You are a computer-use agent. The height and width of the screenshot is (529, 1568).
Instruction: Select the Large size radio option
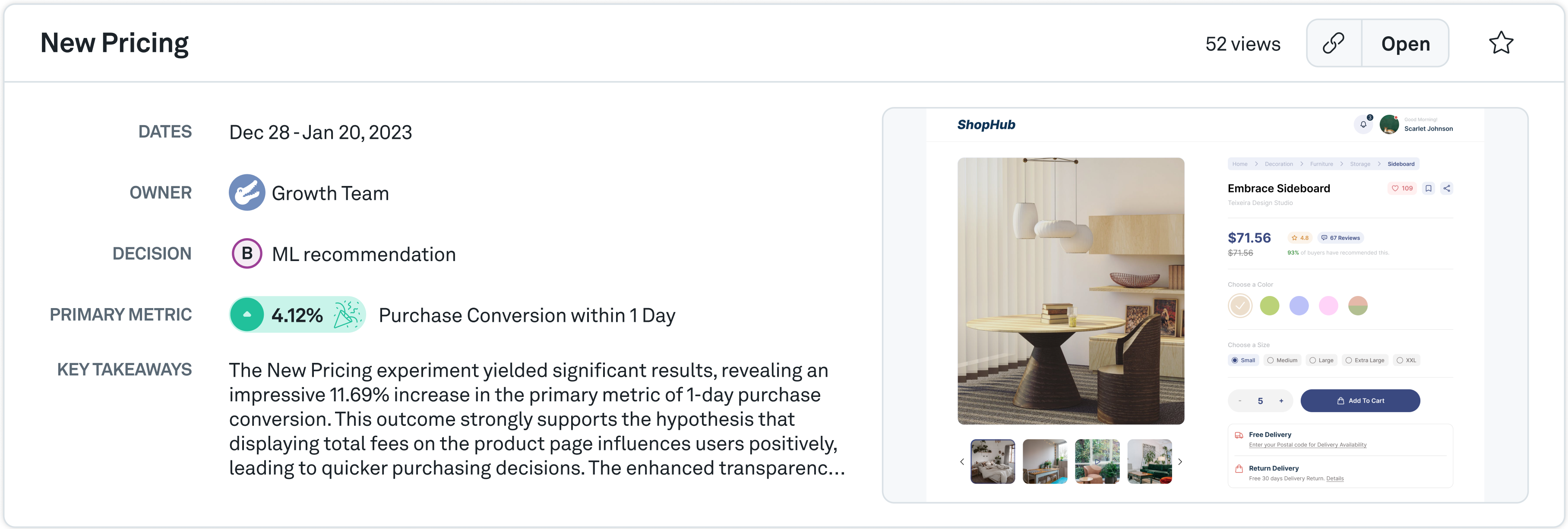1312,361
